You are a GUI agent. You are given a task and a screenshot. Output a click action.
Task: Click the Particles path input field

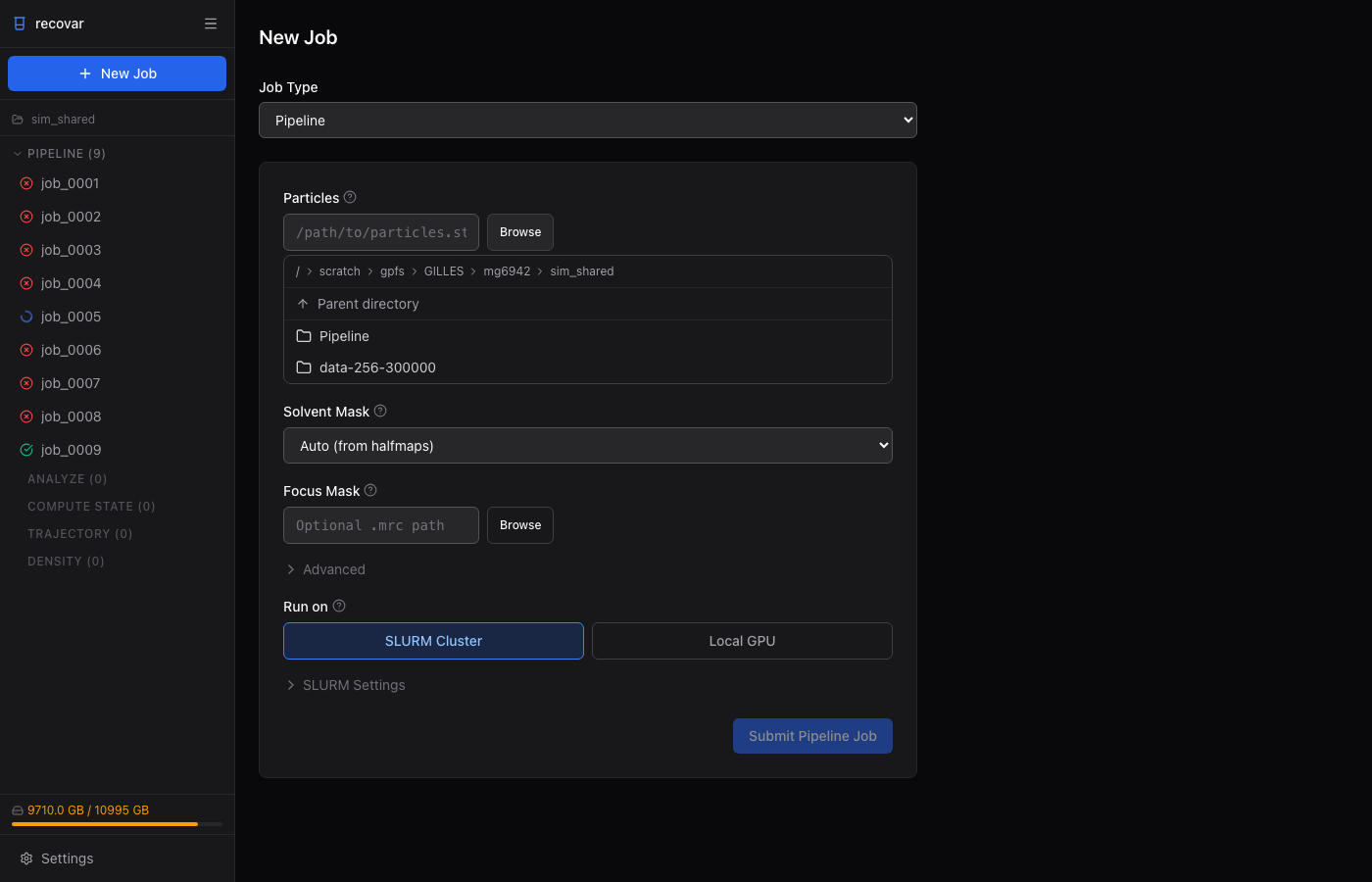coord(381,232)
